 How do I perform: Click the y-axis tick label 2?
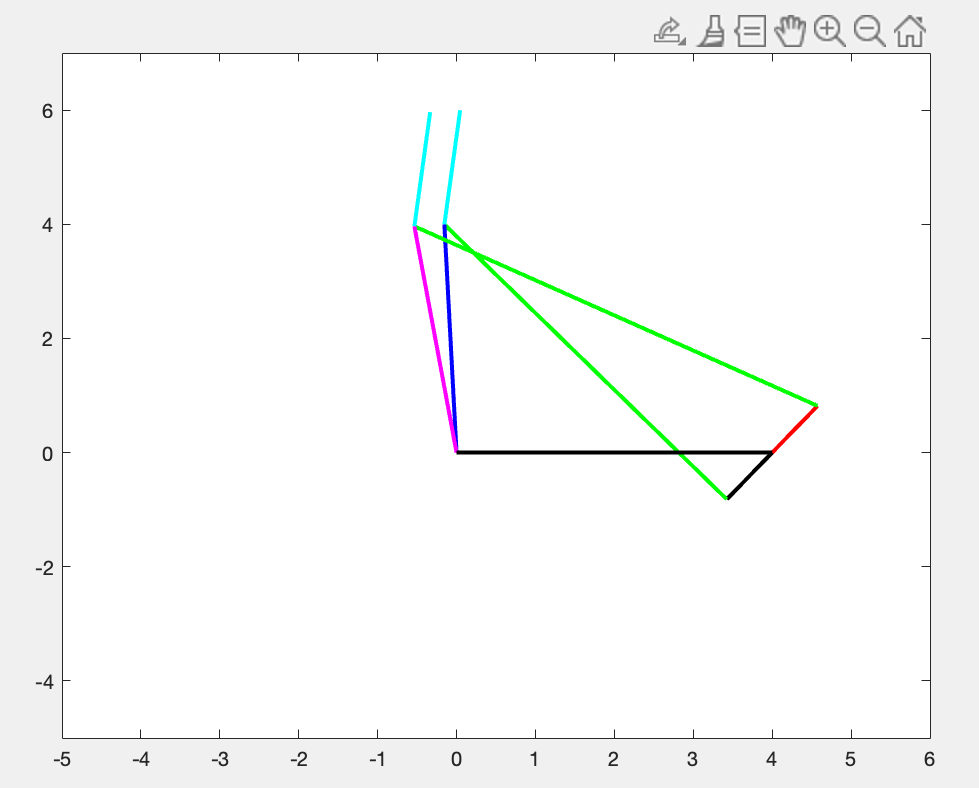pyautogui.click(x=45, y=338)
